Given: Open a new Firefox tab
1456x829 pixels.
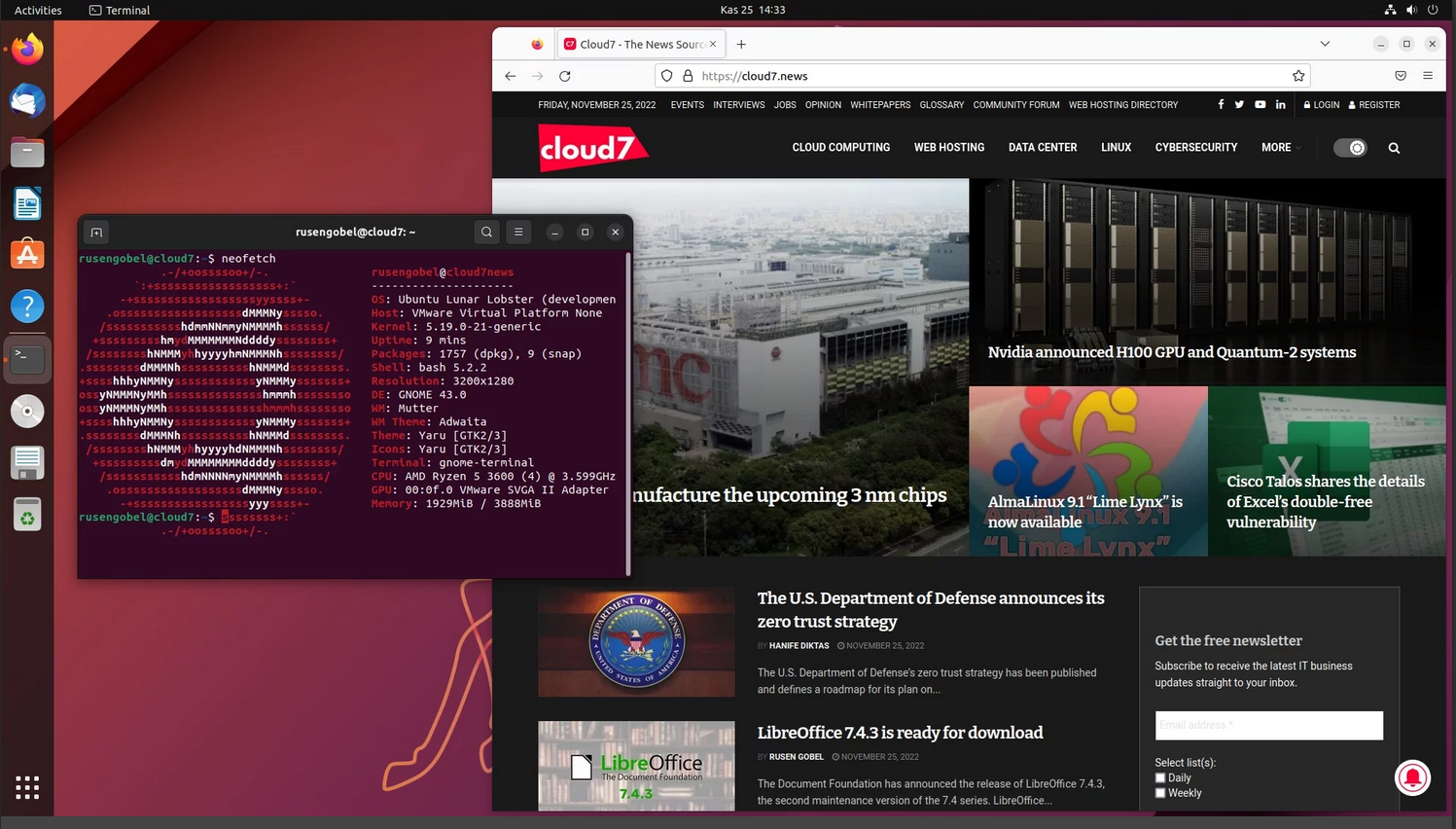Looking at the screenshot, I should pos(741,44).
